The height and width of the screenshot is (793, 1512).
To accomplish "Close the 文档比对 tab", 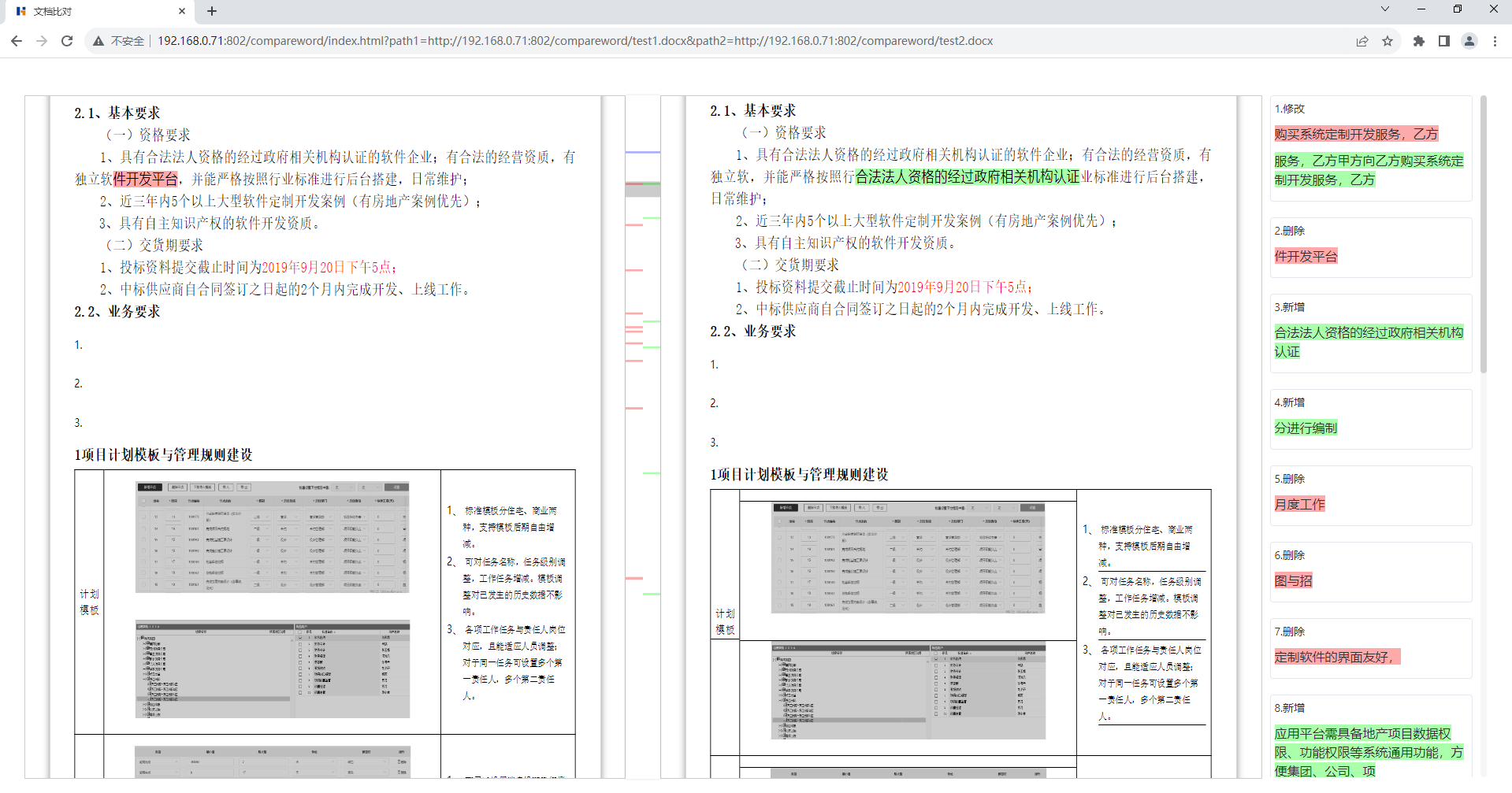I will (x=182, y=11).
